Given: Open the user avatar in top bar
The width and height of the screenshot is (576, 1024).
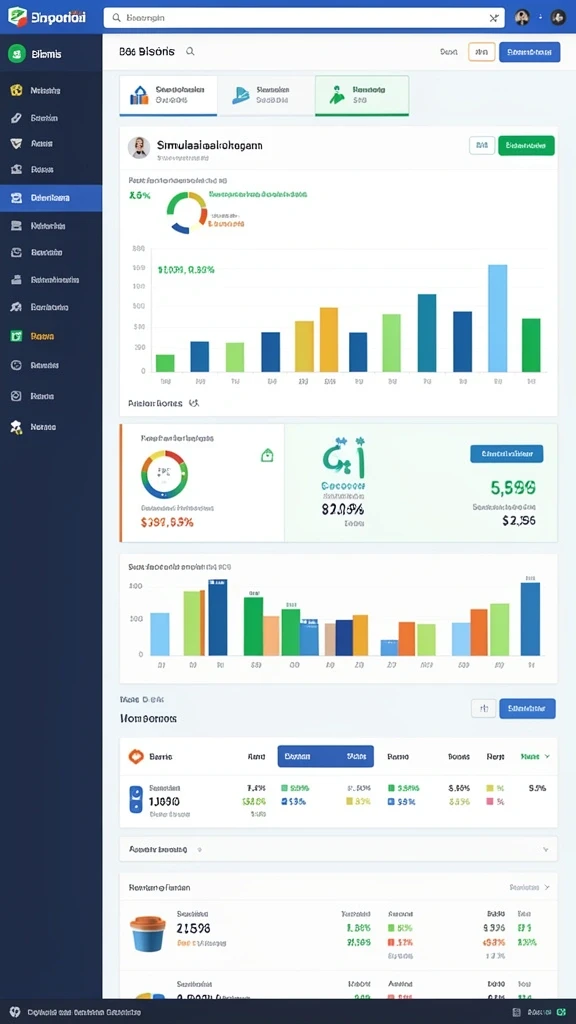Looking at the screenshot, I should click(522, 18).
